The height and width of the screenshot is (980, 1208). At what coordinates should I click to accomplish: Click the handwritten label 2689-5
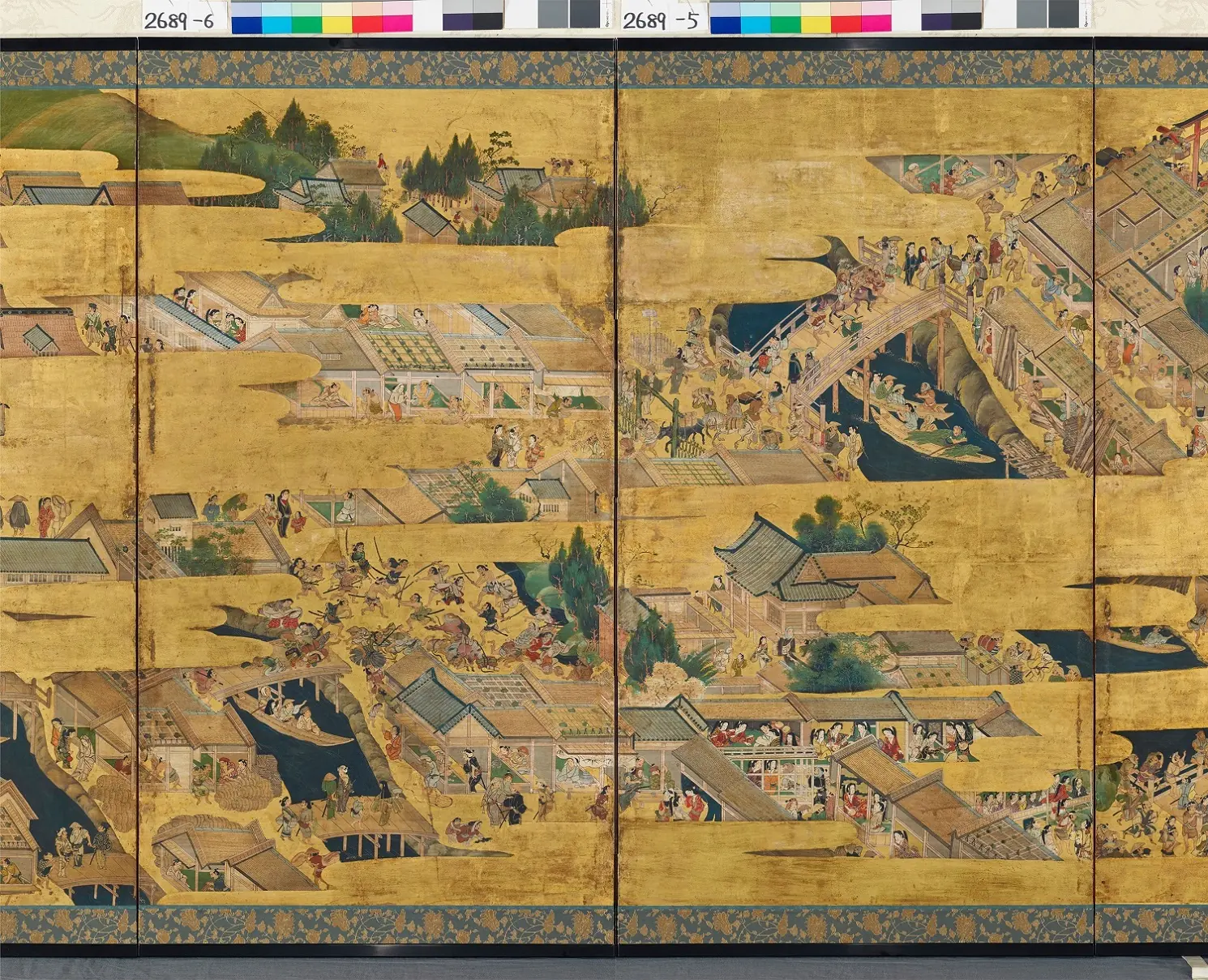tap(660, 20)
